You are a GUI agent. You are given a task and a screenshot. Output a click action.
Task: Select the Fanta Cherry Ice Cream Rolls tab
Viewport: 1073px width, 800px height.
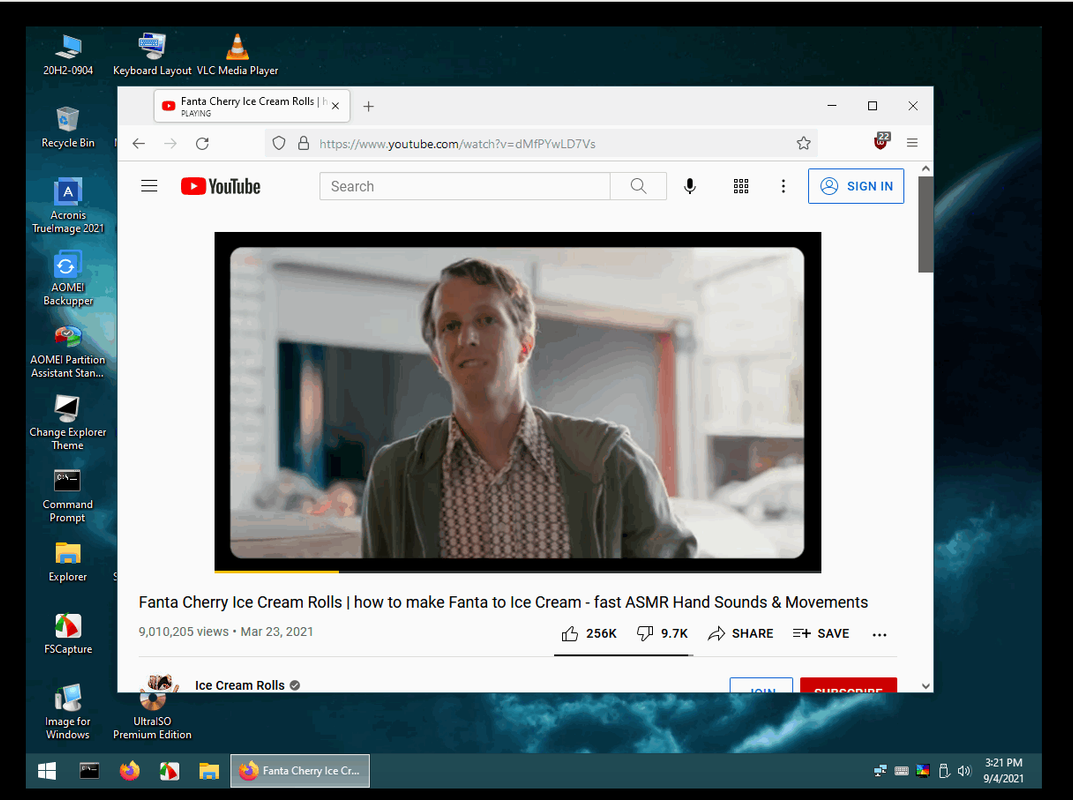click(252, 106)
